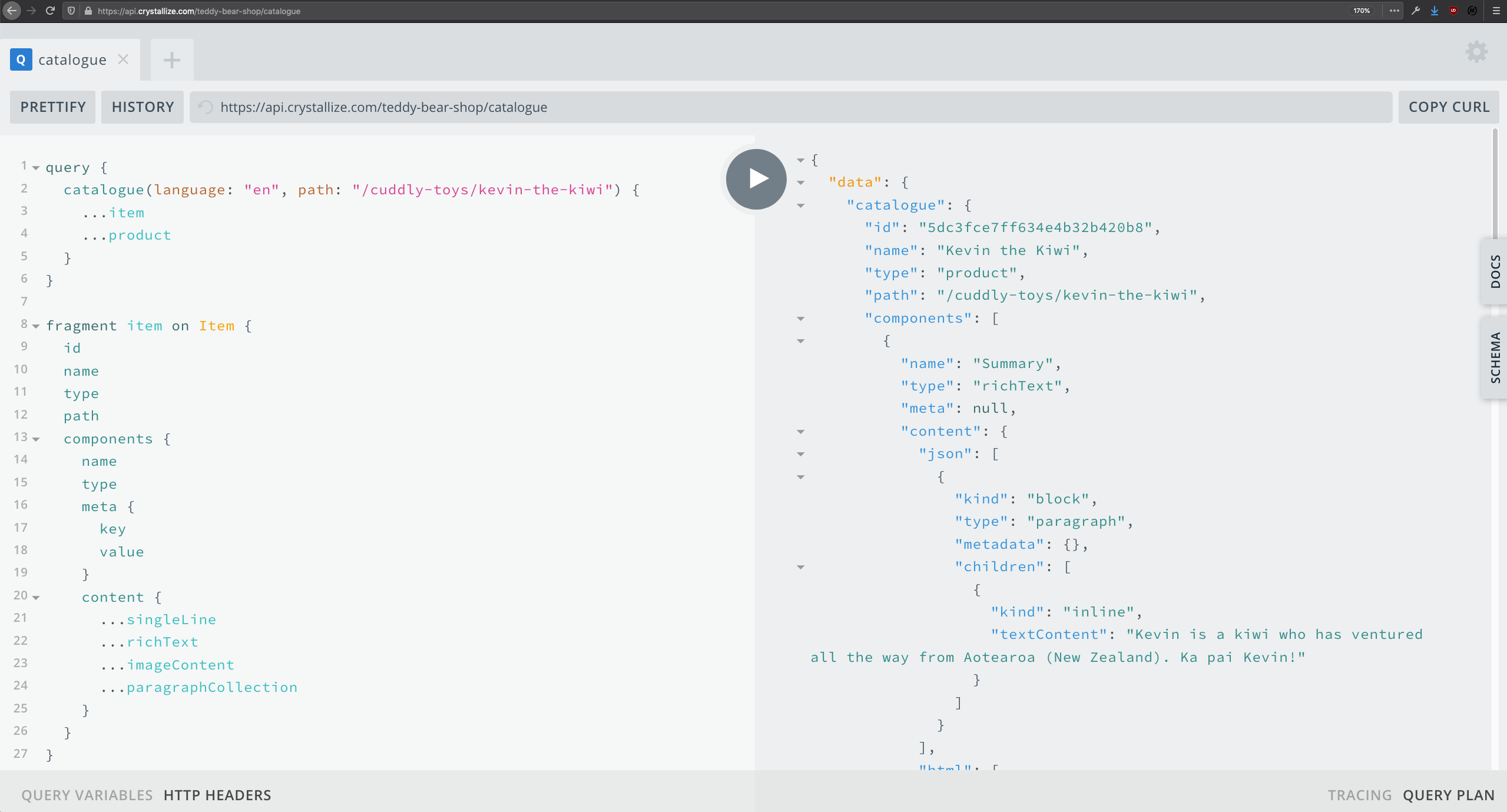Collapse the "components" array in the response
The height and width of the screenshot is (812, 1507).
pyautogui.click(x=801, y=319)
